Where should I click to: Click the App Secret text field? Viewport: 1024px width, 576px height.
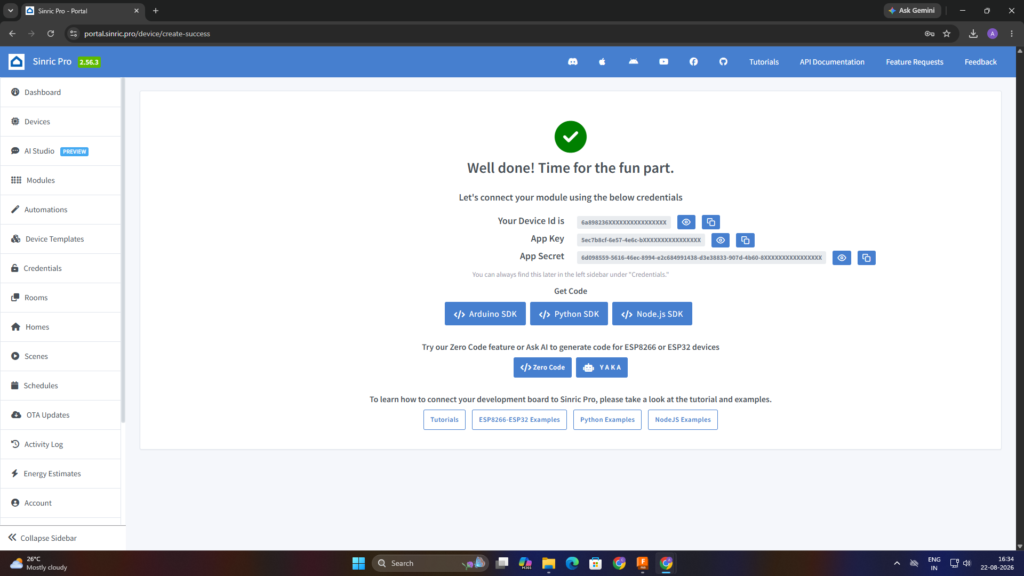click(x=701, y=258)
